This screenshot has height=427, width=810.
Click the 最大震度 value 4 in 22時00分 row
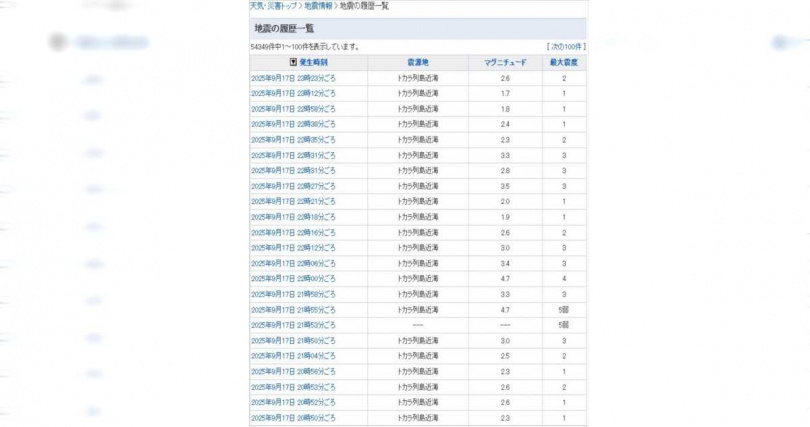(564, 279)
